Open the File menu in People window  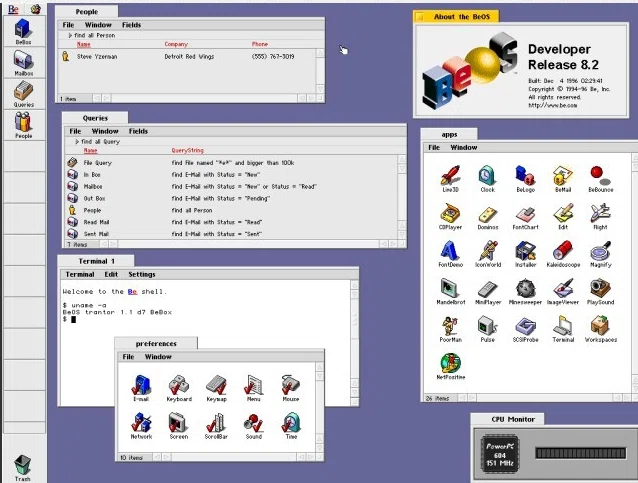(x=68, y=25)
